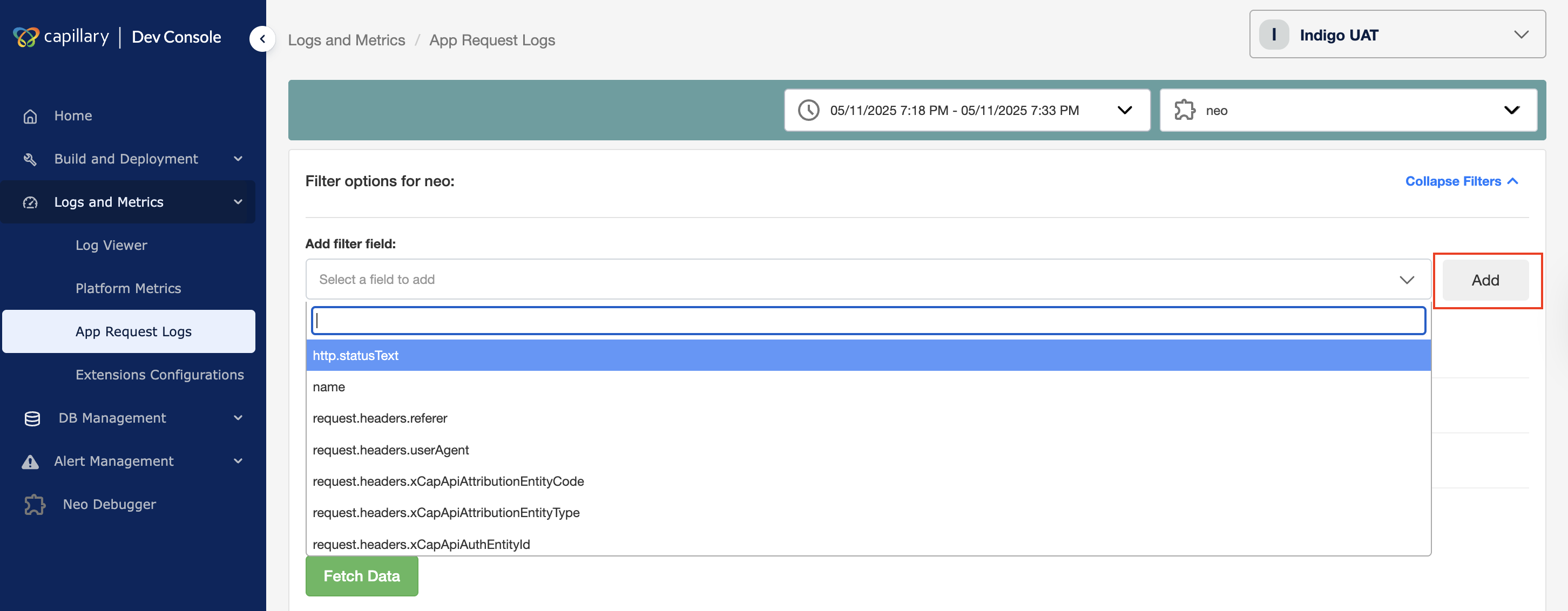
Task: Click the DB Management database icon
Action: point(32,419)
